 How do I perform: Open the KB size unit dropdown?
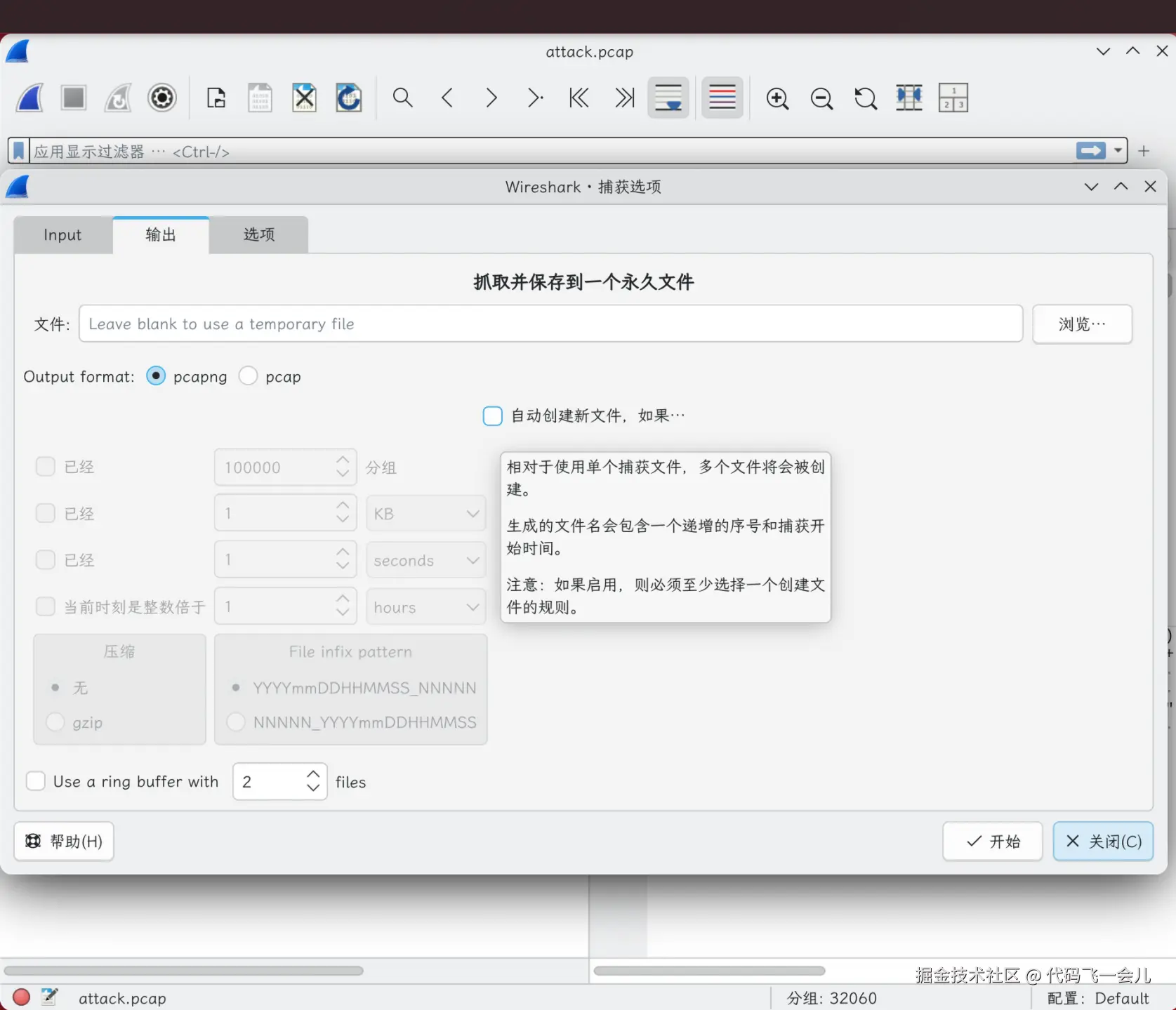coord(426,513)
